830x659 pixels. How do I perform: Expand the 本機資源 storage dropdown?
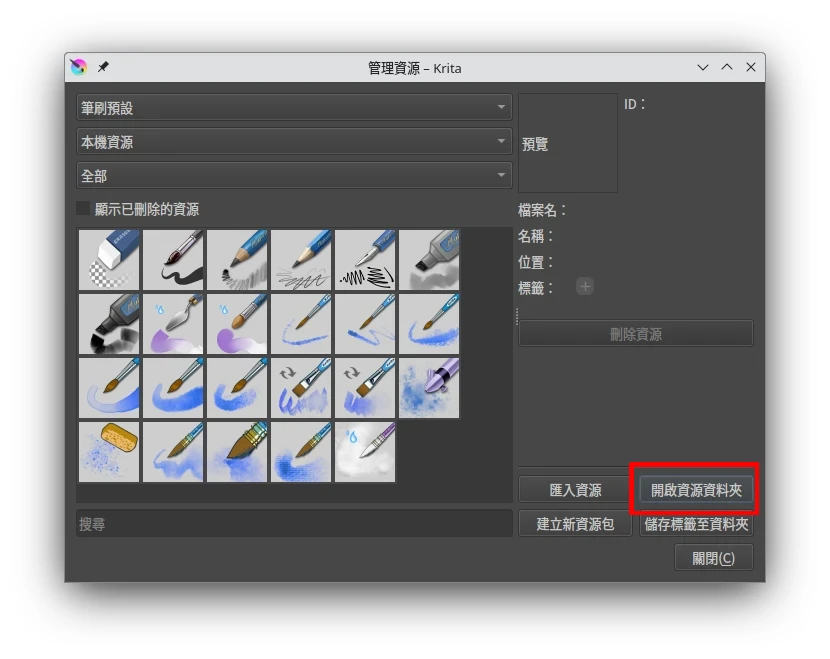coord(294,142)
